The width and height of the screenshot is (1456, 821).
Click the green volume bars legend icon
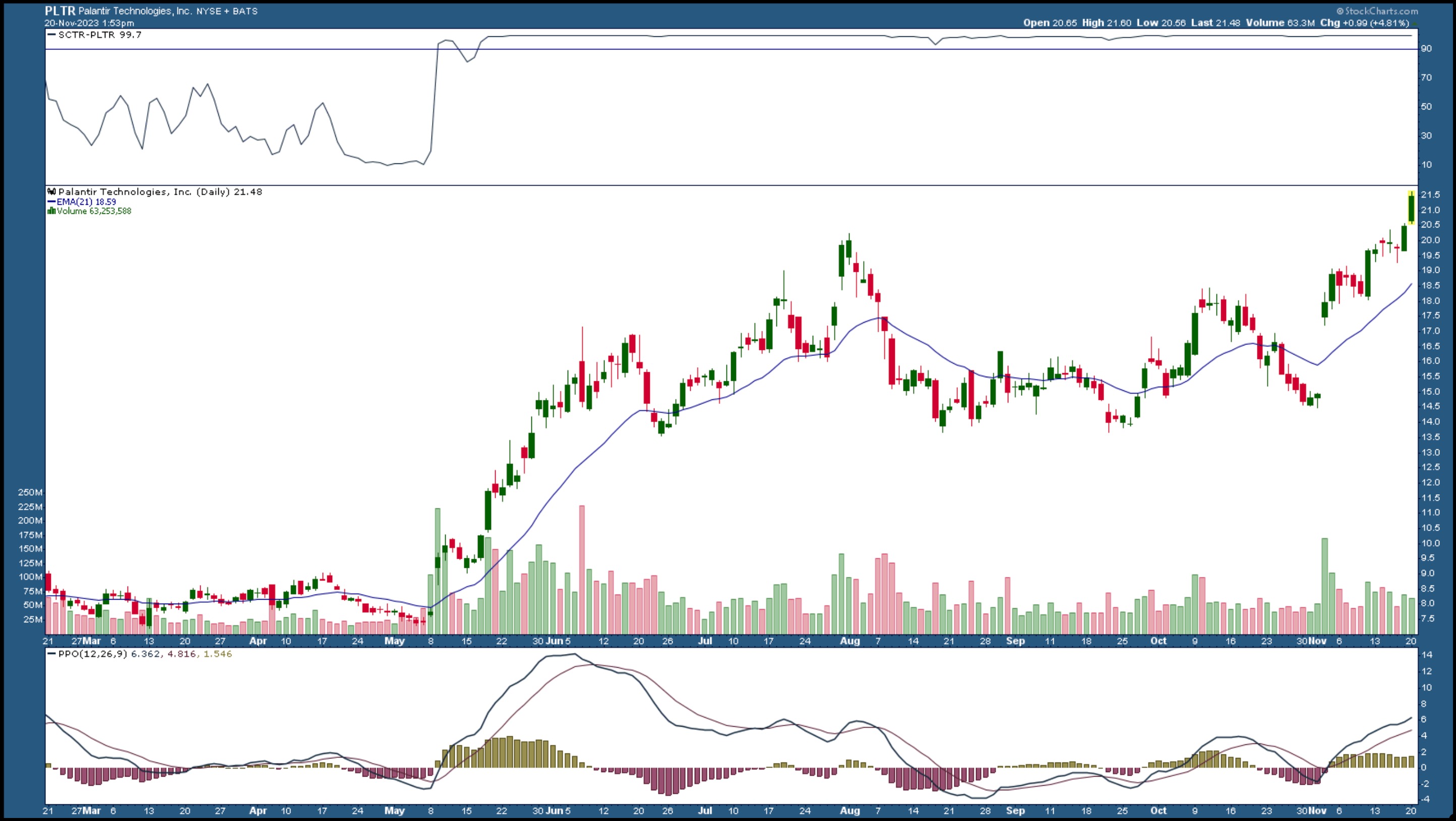(x=51, y=211)
